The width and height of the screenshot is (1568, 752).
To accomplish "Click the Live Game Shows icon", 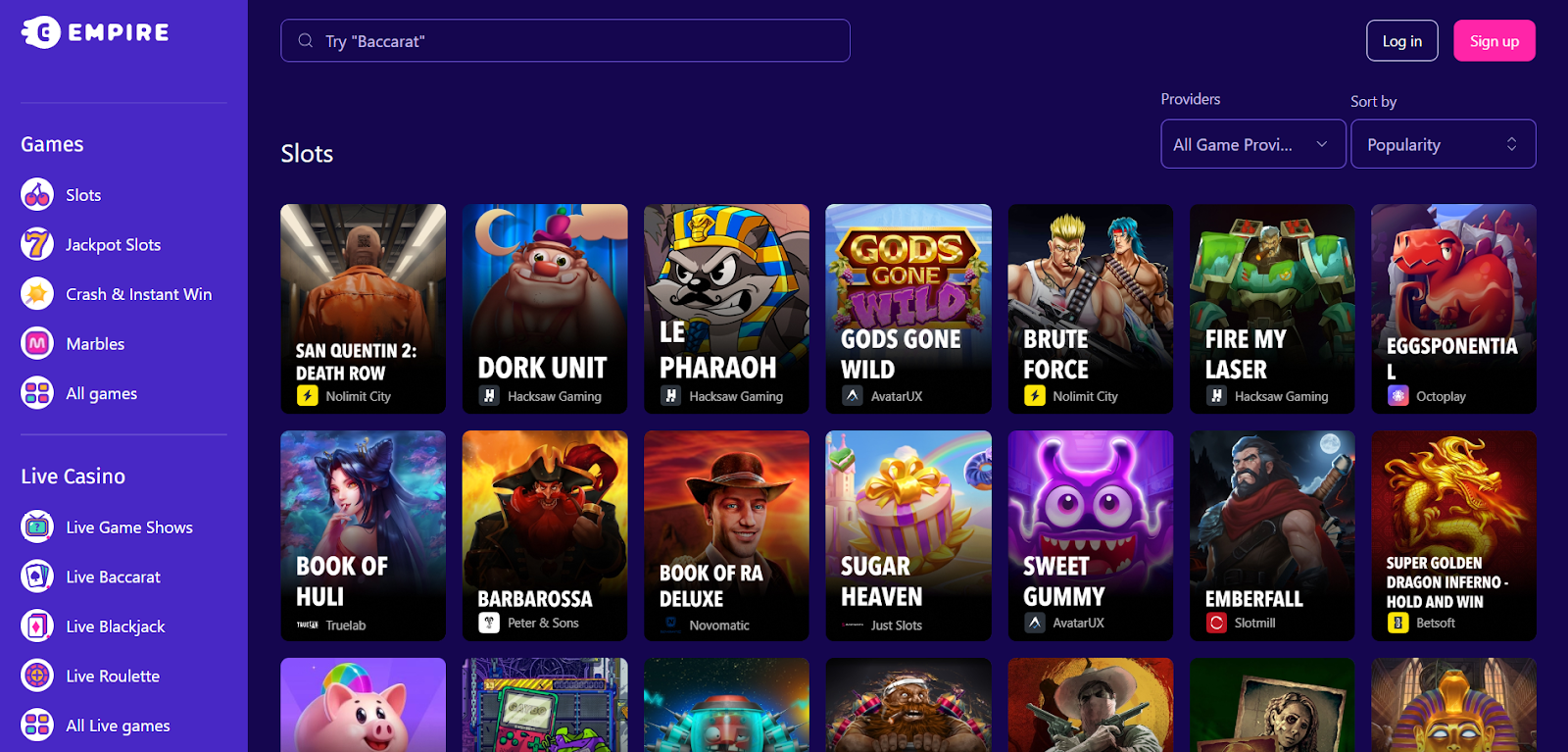I will tap(37, 527).
